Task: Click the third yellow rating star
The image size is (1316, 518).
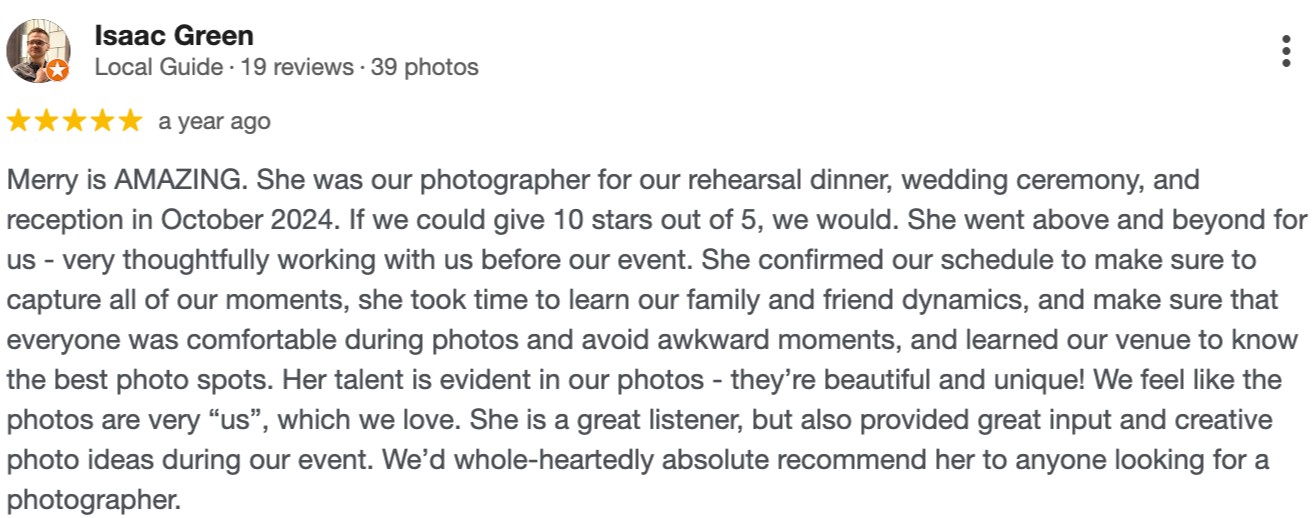Action: pyautogui.click(x=75, y=122)
